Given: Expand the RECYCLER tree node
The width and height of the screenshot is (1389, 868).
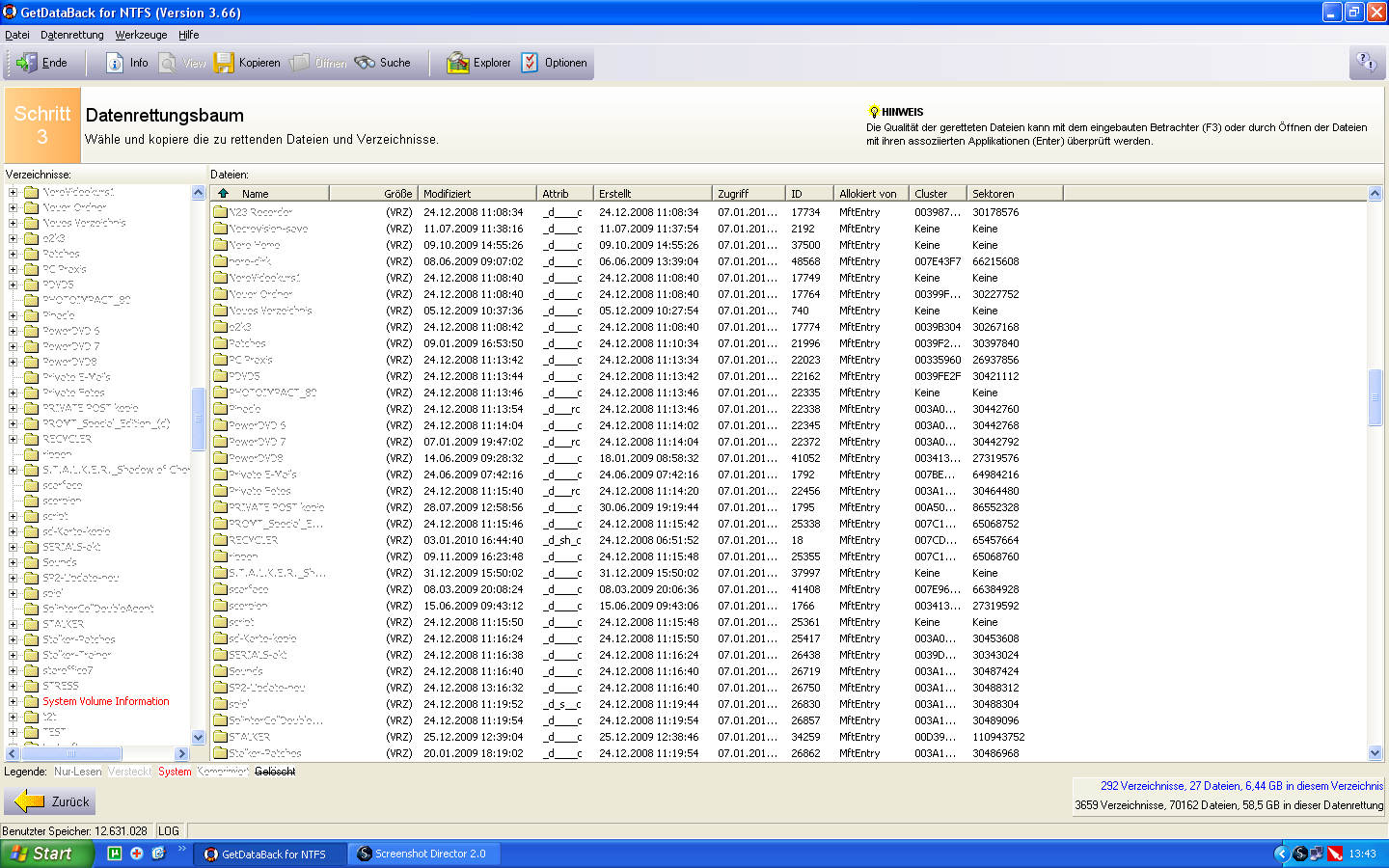Looking at the screenshot, I should click(13, 439).
